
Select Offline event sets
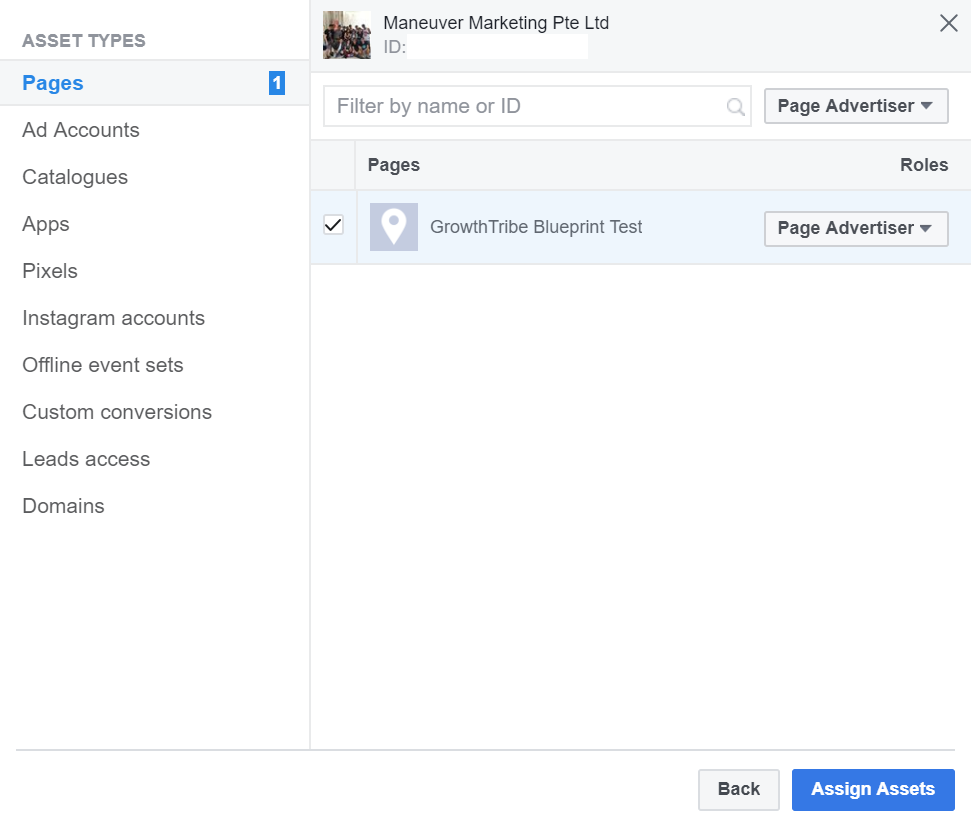pos(103,365)
